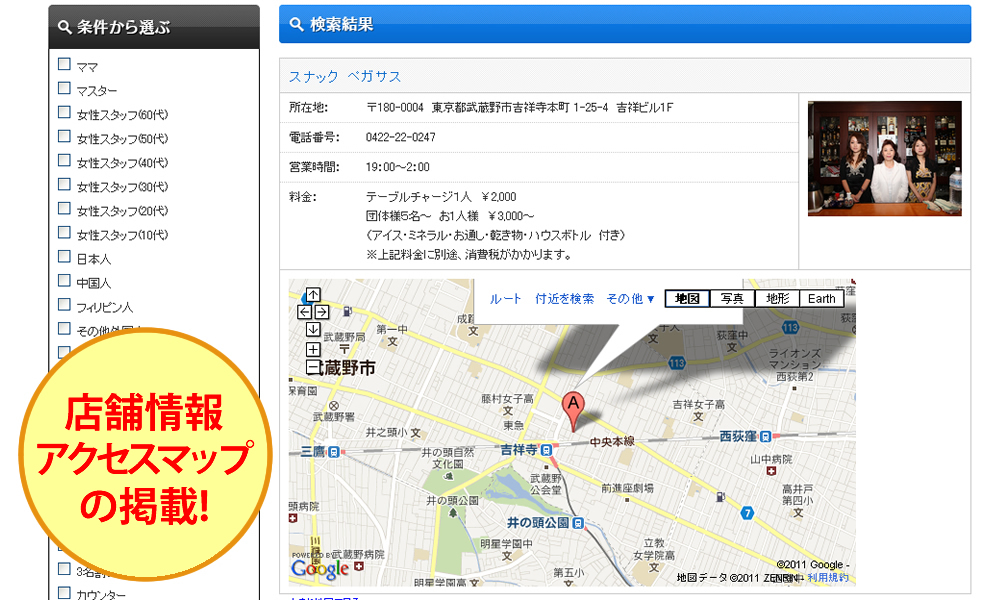Toggle 女性スタッフ(10代) checkbox

64,233
